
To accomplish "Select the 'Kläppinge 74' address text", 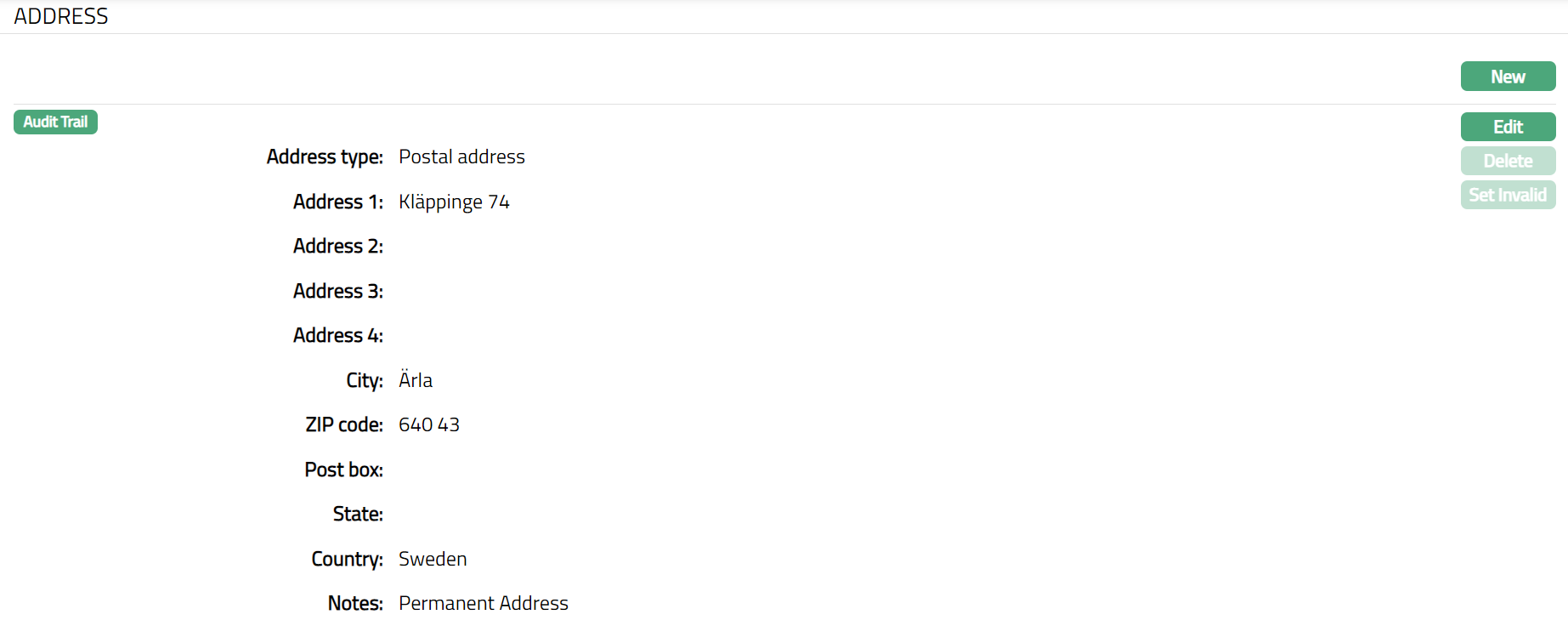I will click(454, 202).
